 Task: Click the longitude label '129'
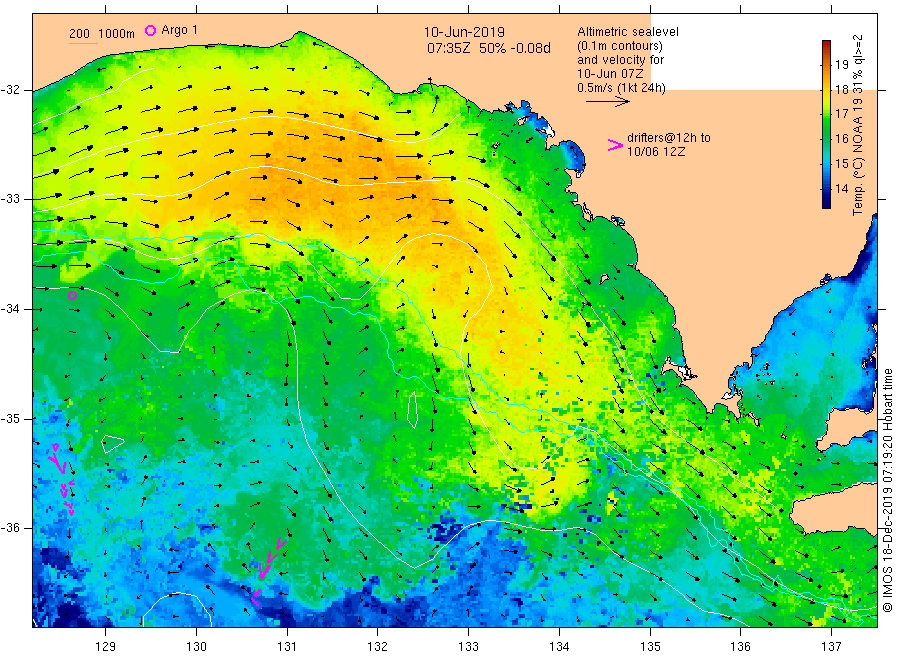click(x=106, y=646)
